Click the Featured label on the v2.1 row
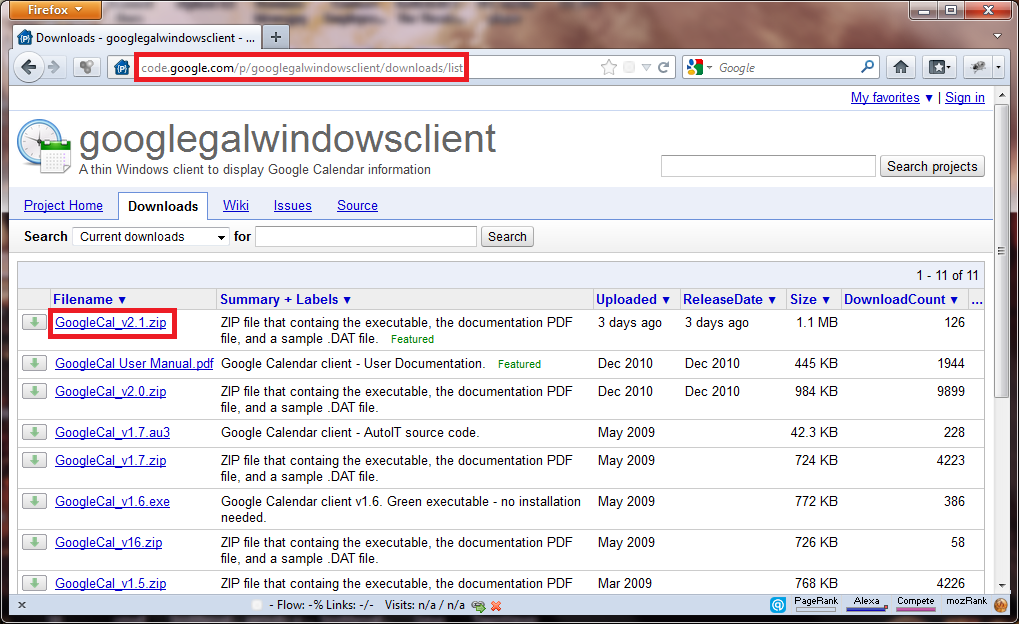Image resolution: width=1019 pixels, height=624 pixels. [412, 339]
